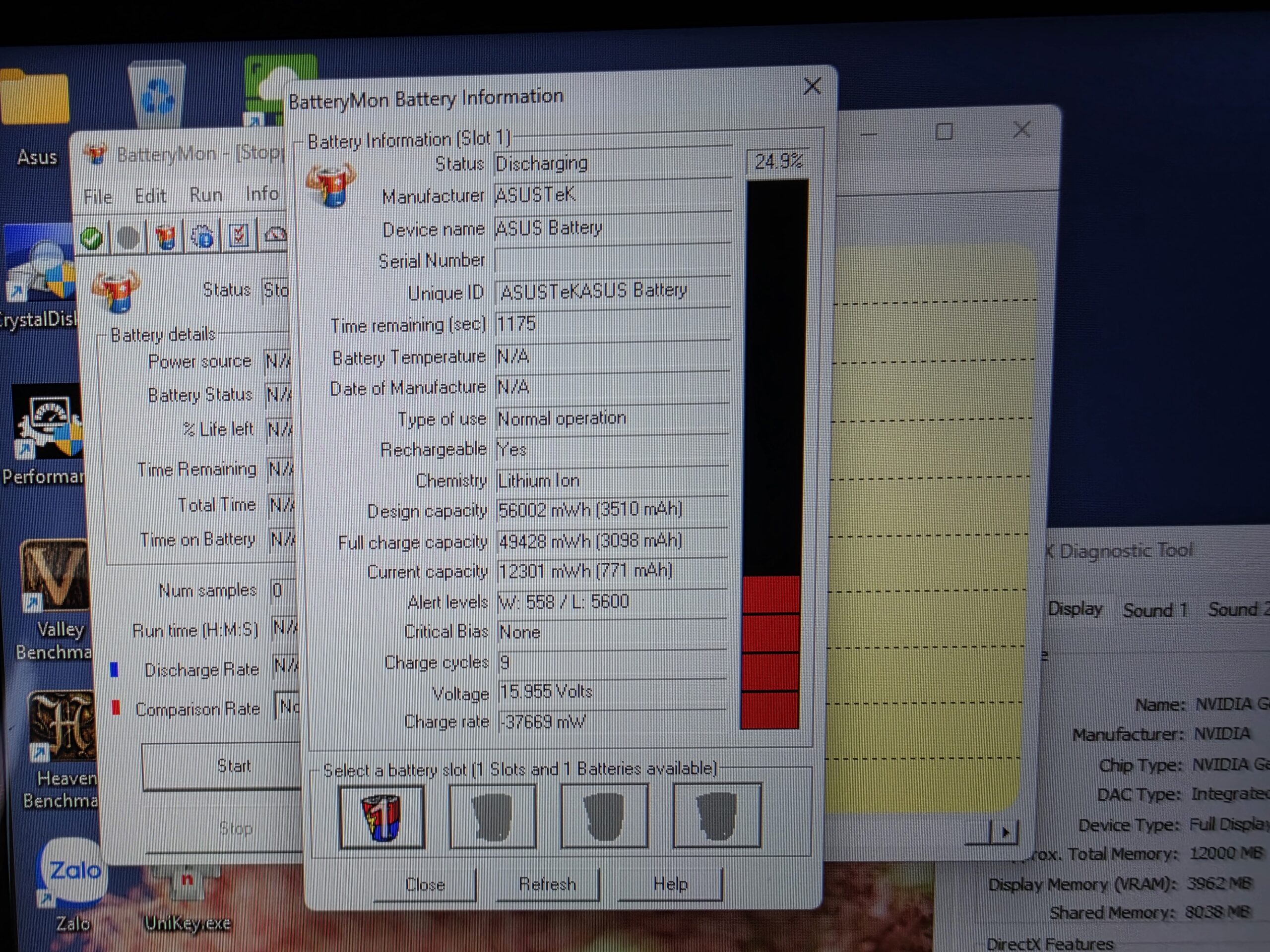Click the Num samples field showing 0
Viewport: 1270px width, 952px height.
coord(283,590)
